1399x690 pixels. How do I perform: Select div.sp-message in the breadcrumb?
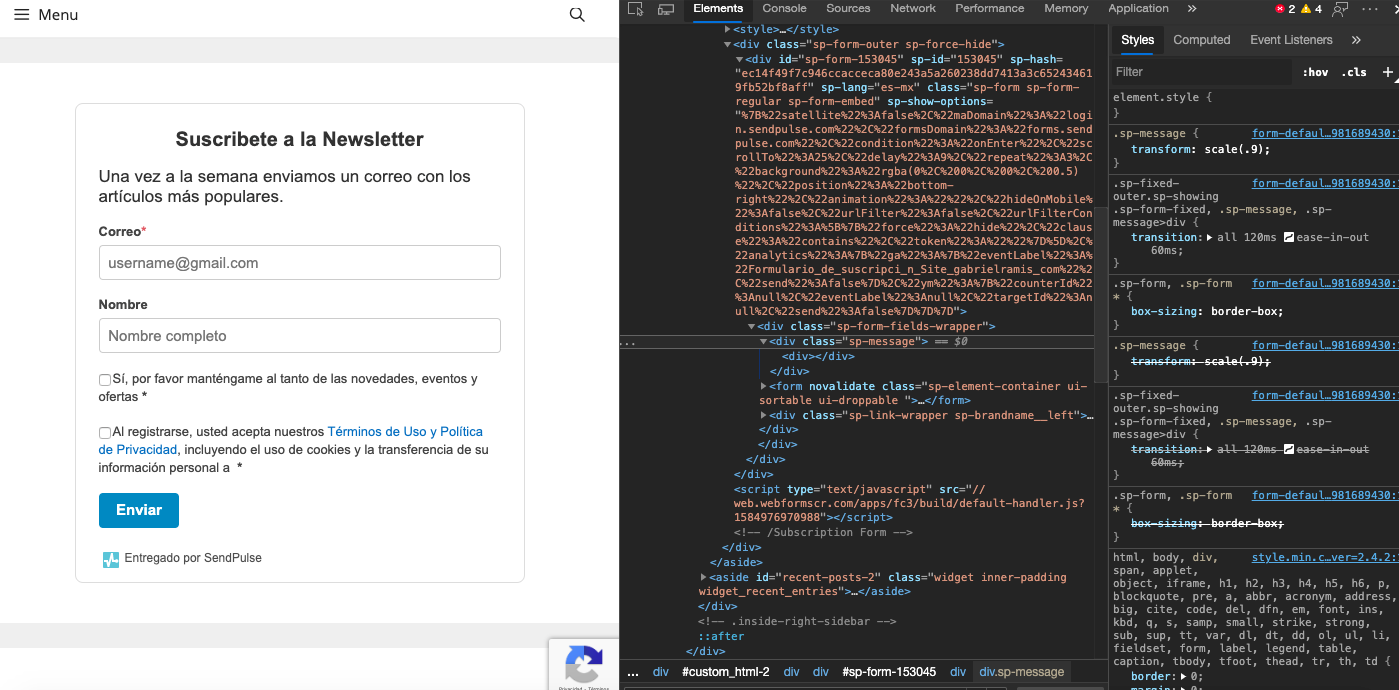(1021, 672)
